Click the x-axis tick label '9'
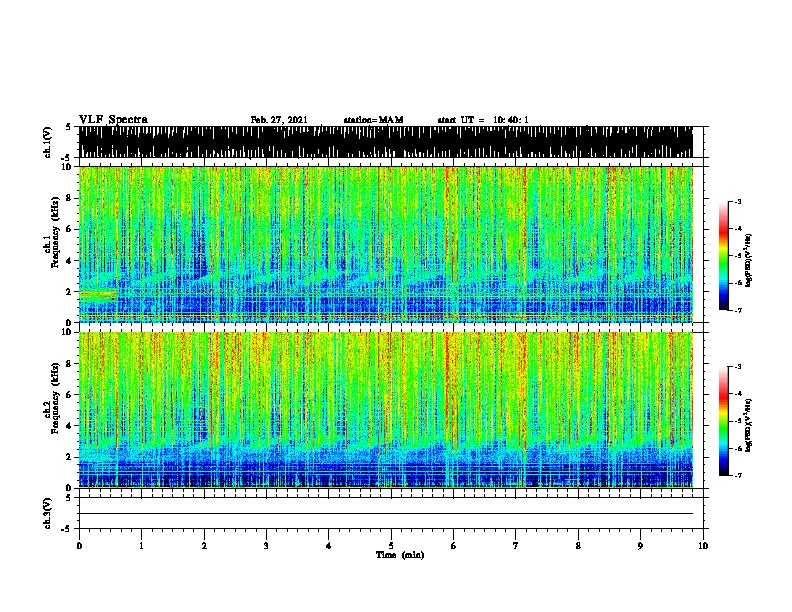Screen dimensions: 792x612 pos(640,546)
